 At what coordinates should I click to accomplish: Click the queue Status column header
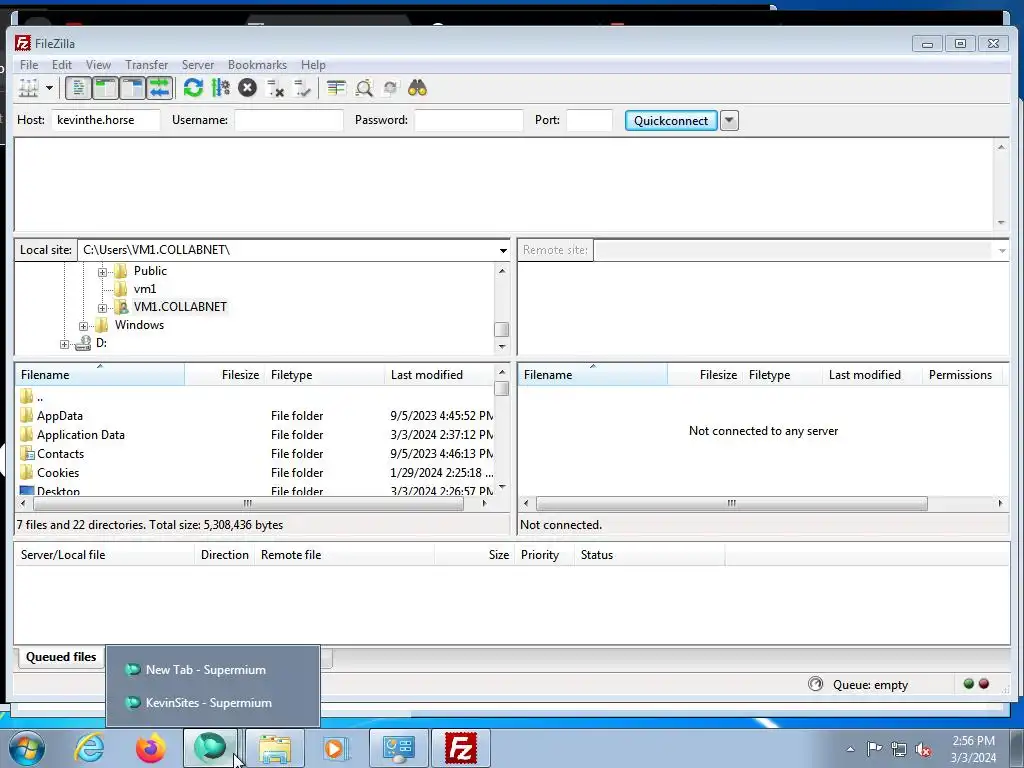pos(651,555)
